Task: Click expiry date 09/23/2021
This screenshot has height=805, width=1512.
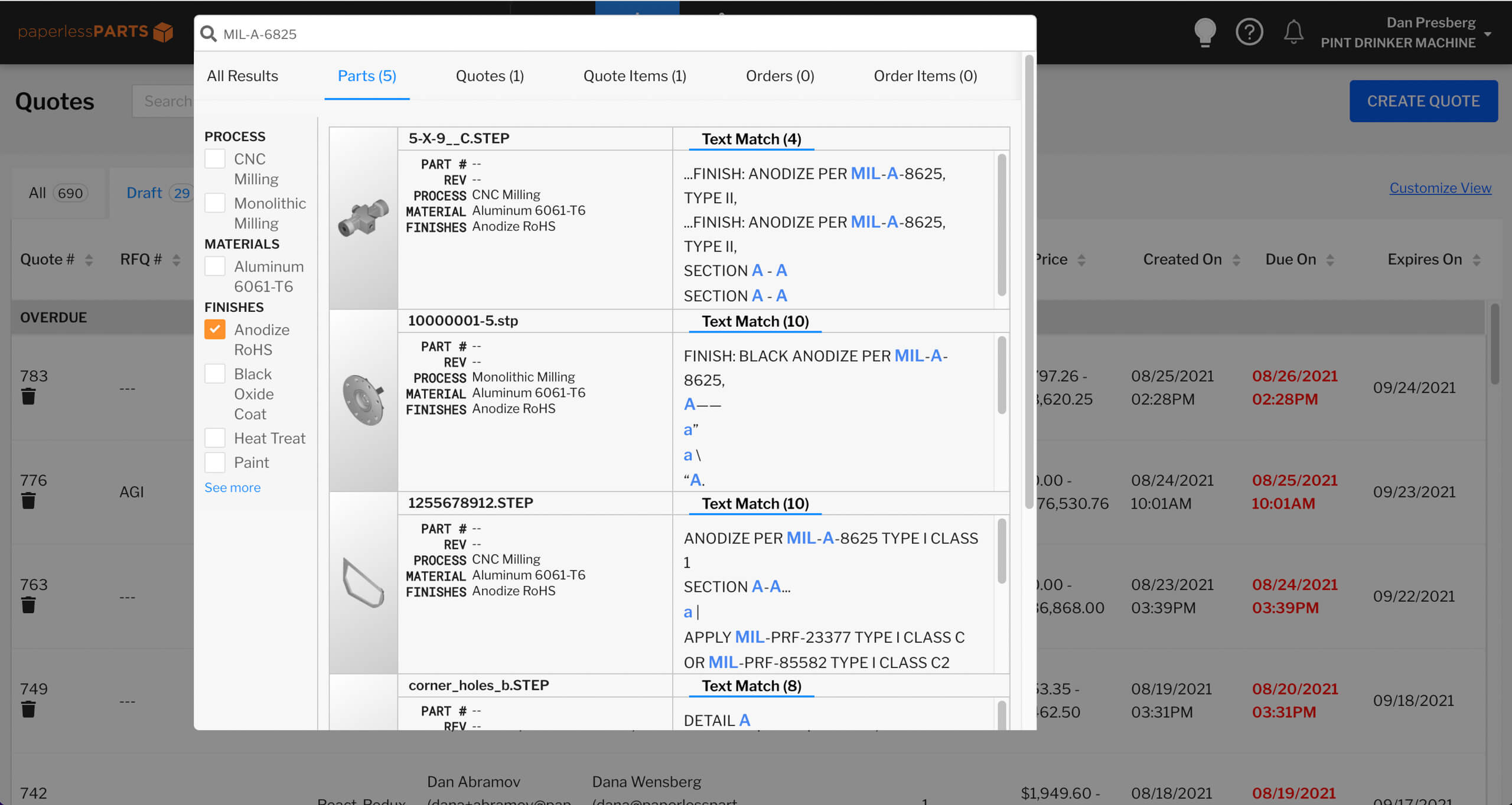Action: [x=1414, y=492]
